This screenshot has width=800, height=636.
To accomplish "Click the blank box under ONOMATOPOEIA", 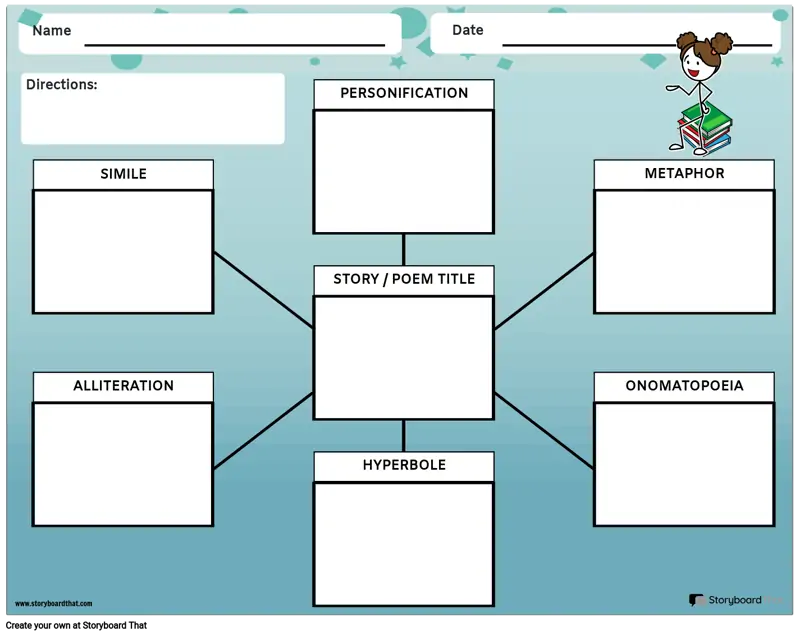I will (x=684, y=465).
